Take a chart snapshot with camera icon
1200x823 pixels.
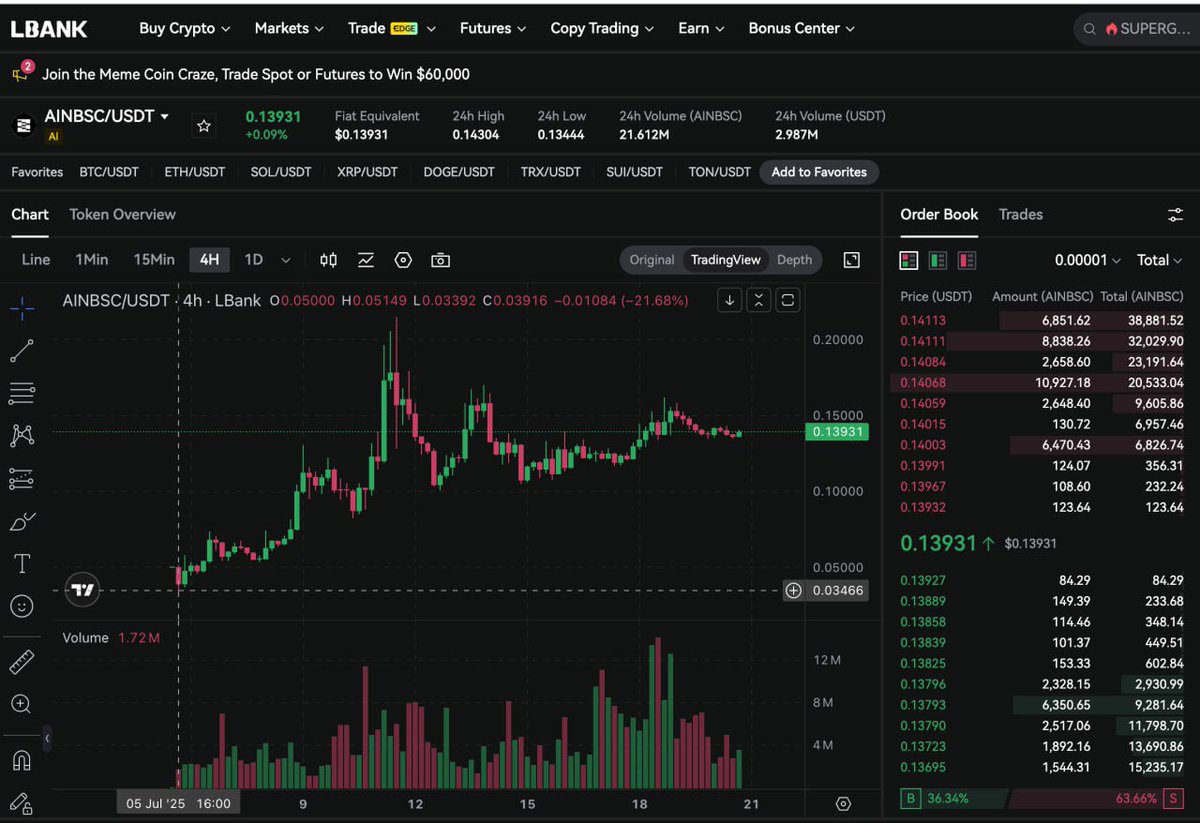(440, 260)
